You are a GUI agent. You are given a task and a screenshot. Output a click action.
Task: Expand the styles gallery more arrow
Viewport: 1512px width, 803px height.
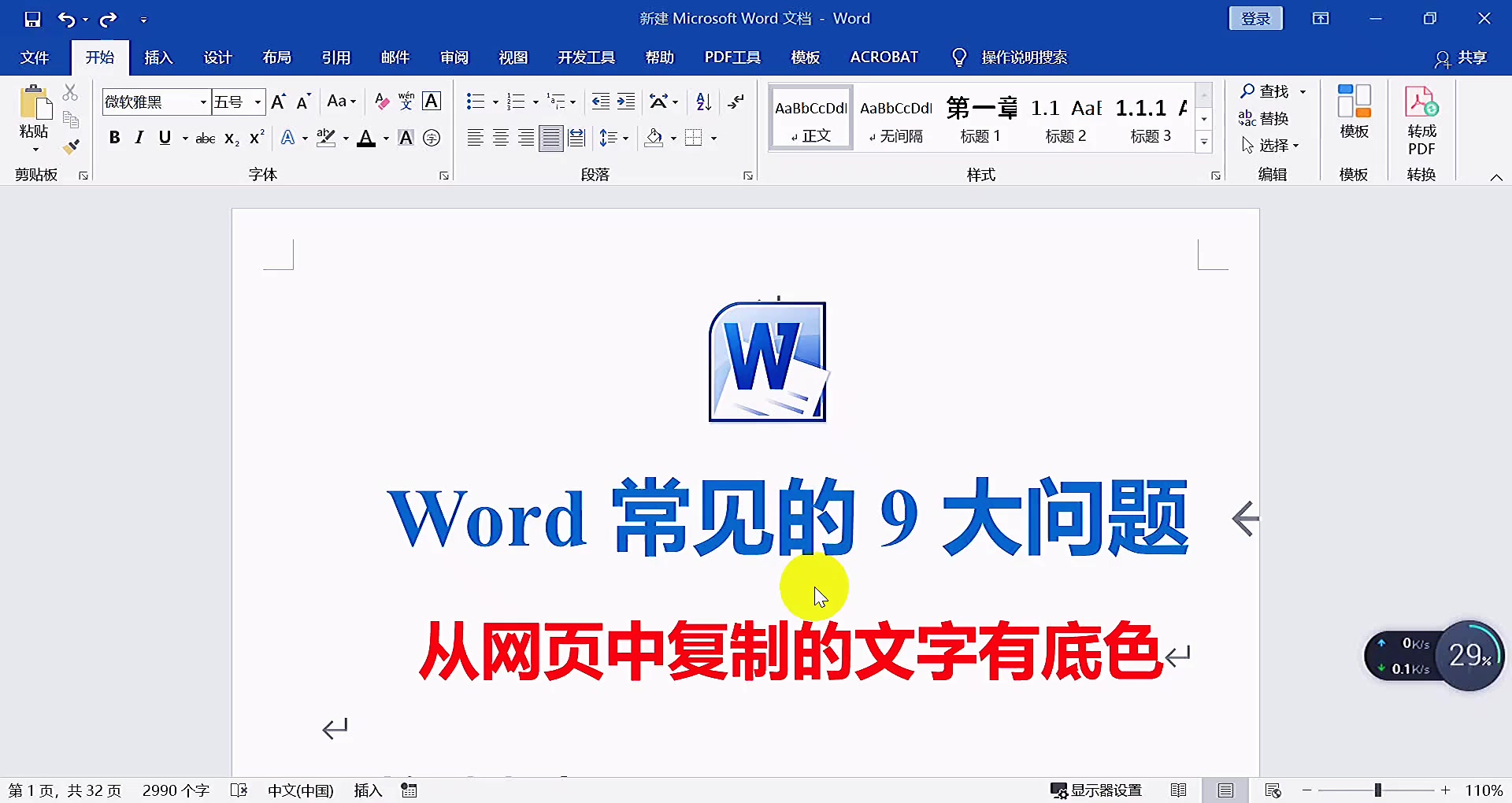tap(1203, 142)
